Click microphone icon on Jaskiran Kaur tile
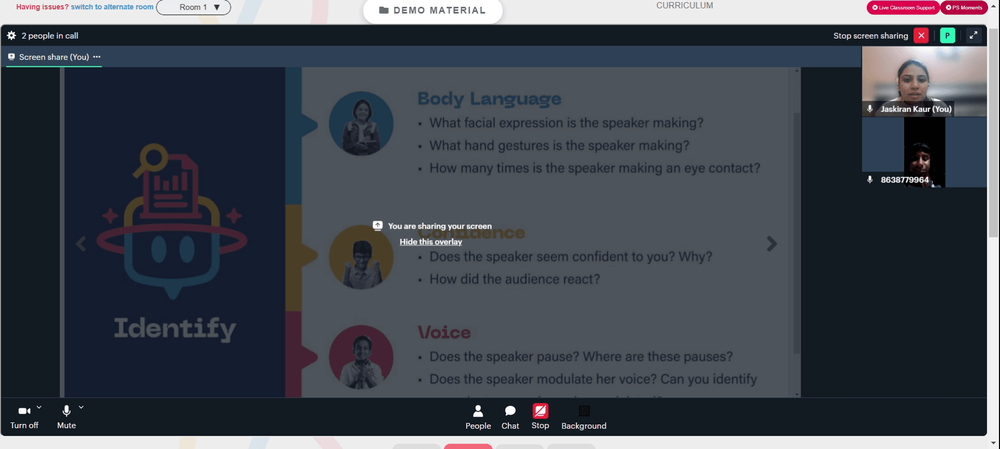The width and height of the screenshot is (1000, 449). pyautogui.click(x=870, y=109)
